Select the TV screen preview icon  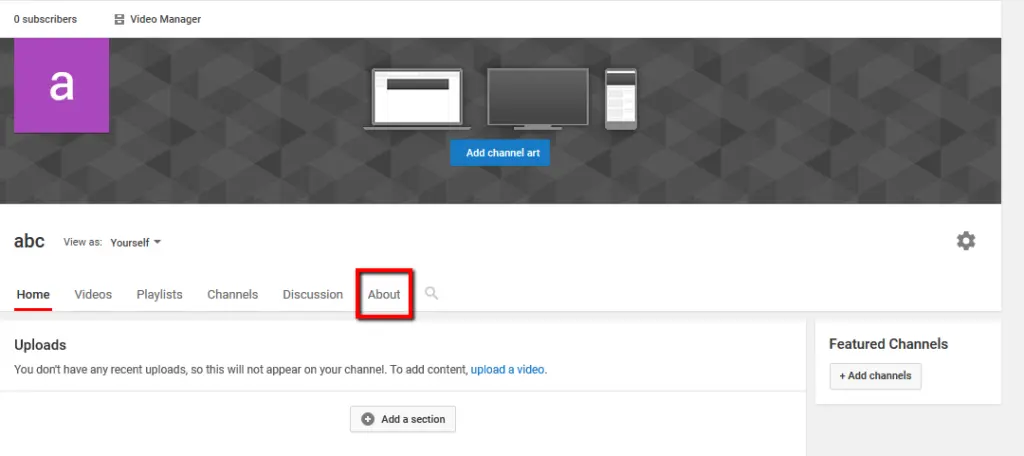click(537, 99)
